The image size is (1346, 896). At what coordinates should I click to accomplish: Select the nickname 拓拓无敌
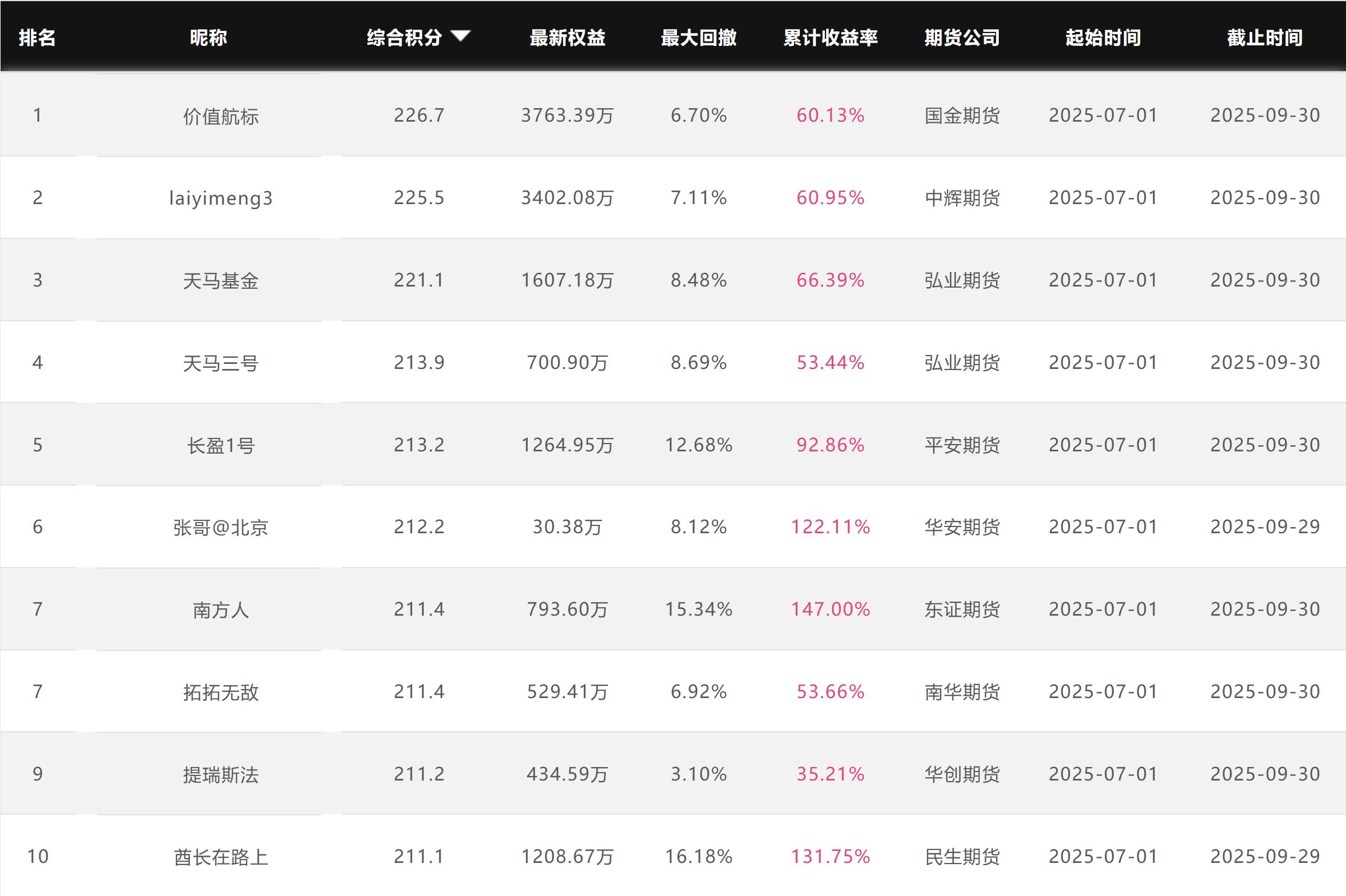click(220, 692)
